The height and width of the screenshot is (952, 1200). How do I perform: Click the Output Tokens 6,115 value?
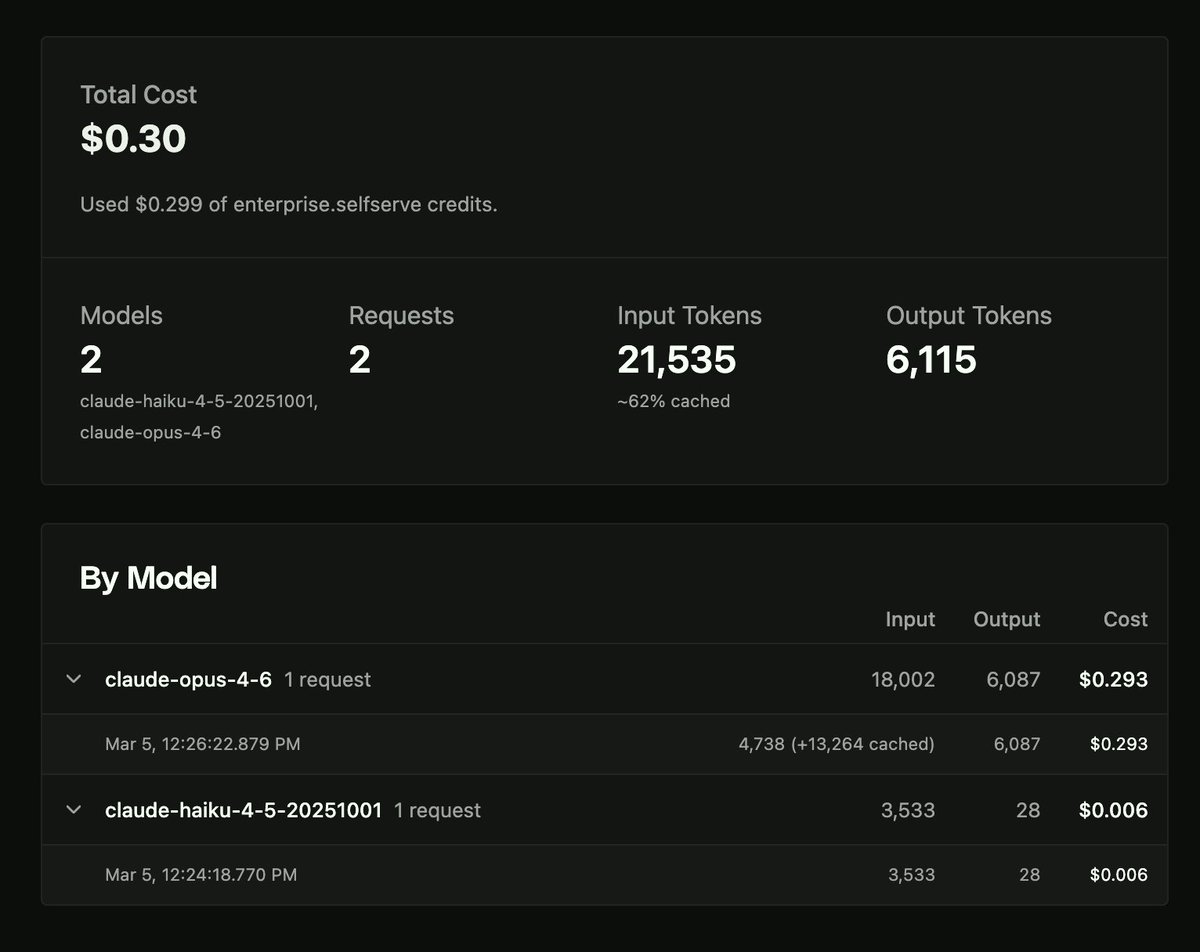pyautogui.click(x=931, y=360)
